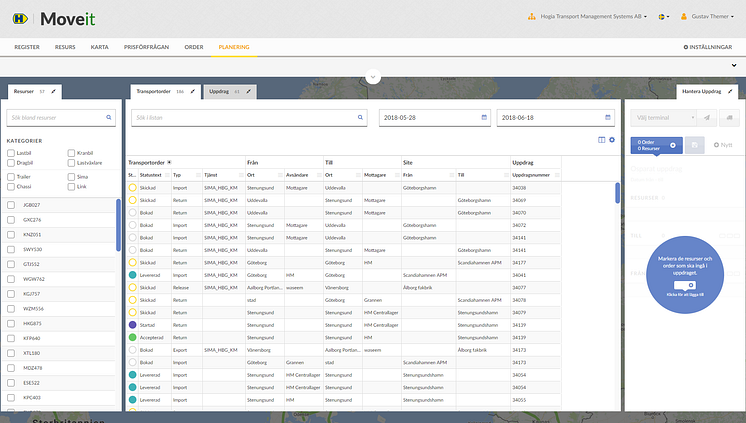
Task: Open calendar icon for start date 2018-05-28
Action: [484, 117]
